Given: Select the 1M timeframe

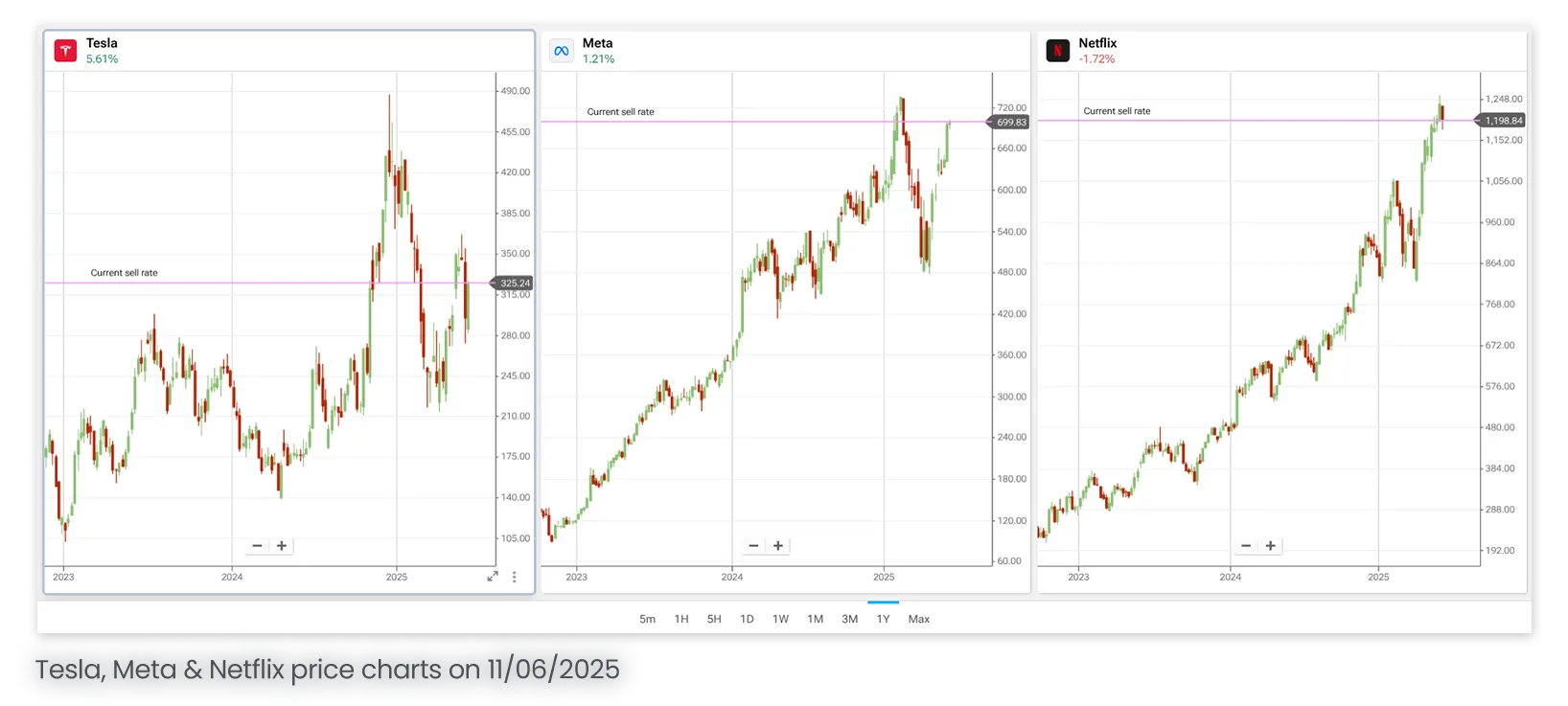Looking at the screenshot, I should coord(816,619).
